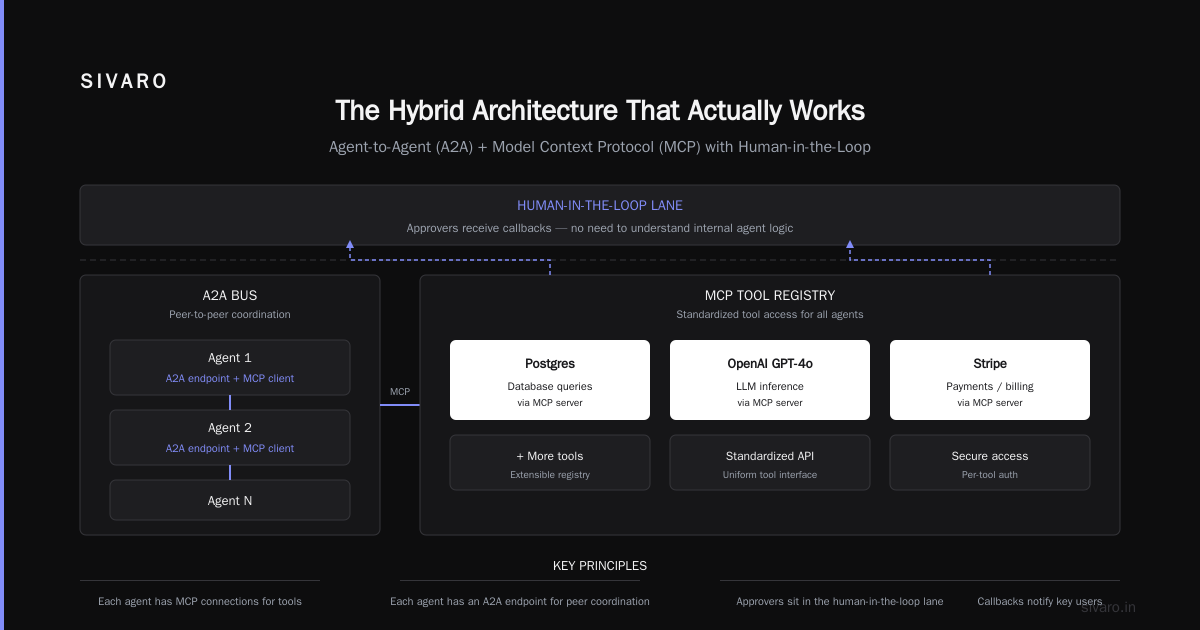Select 'Approvers sit in the human-in-the-loop lane'
1200x630 pixels.
840,602
